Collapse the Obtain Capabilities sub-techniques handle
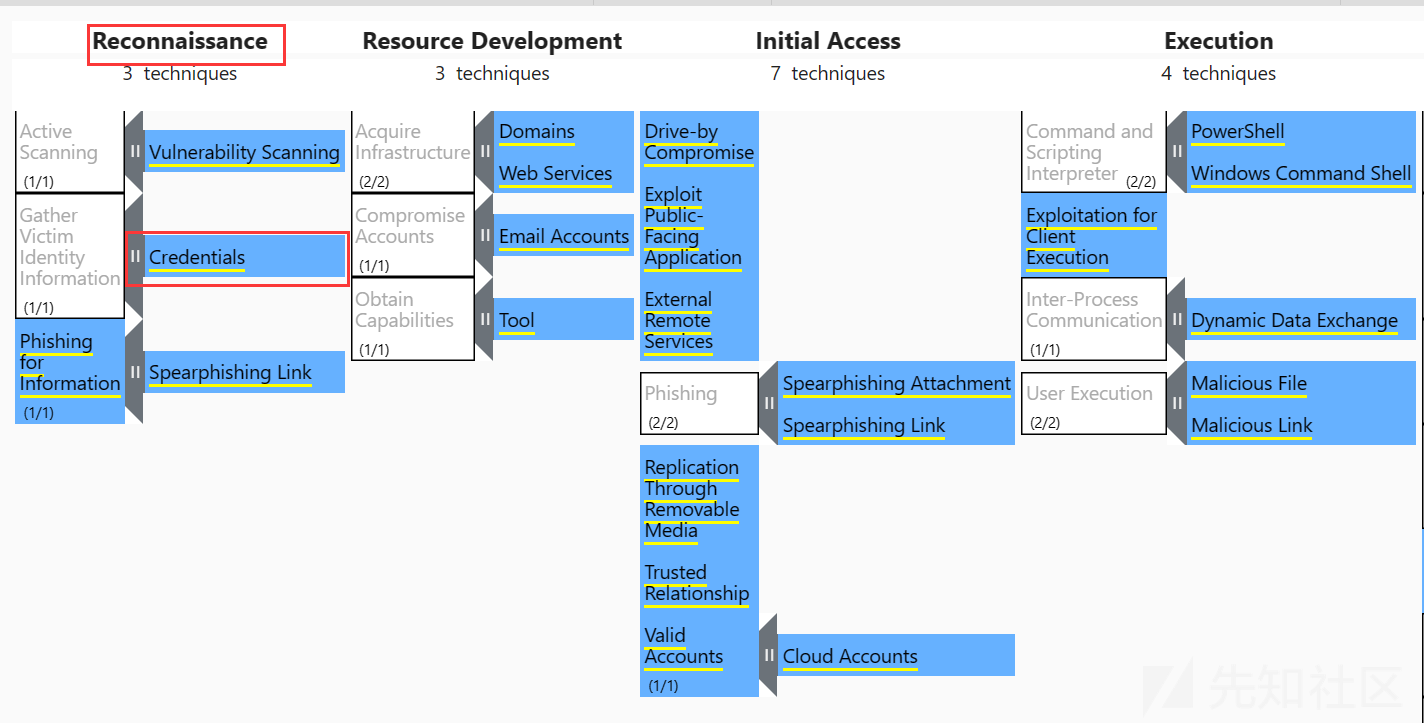This screenshot has height=723, width=1424. tap(484, 320)
